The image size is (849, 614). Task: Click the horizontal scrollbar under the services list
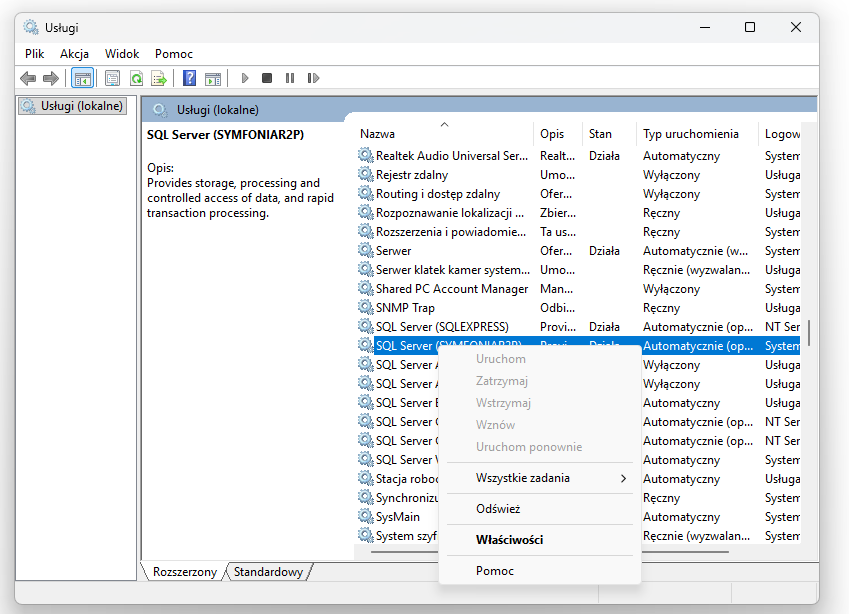click(x=550, y=552)
